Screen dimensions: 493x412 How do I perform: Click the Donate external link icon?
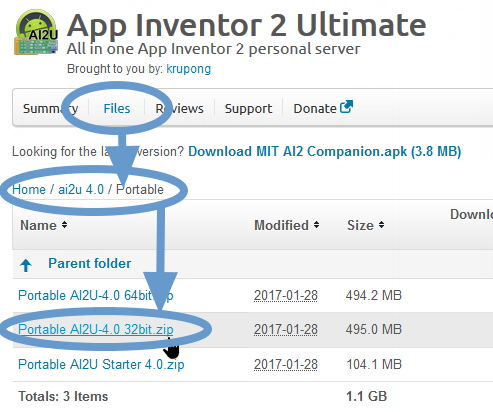tap(346, 107)
